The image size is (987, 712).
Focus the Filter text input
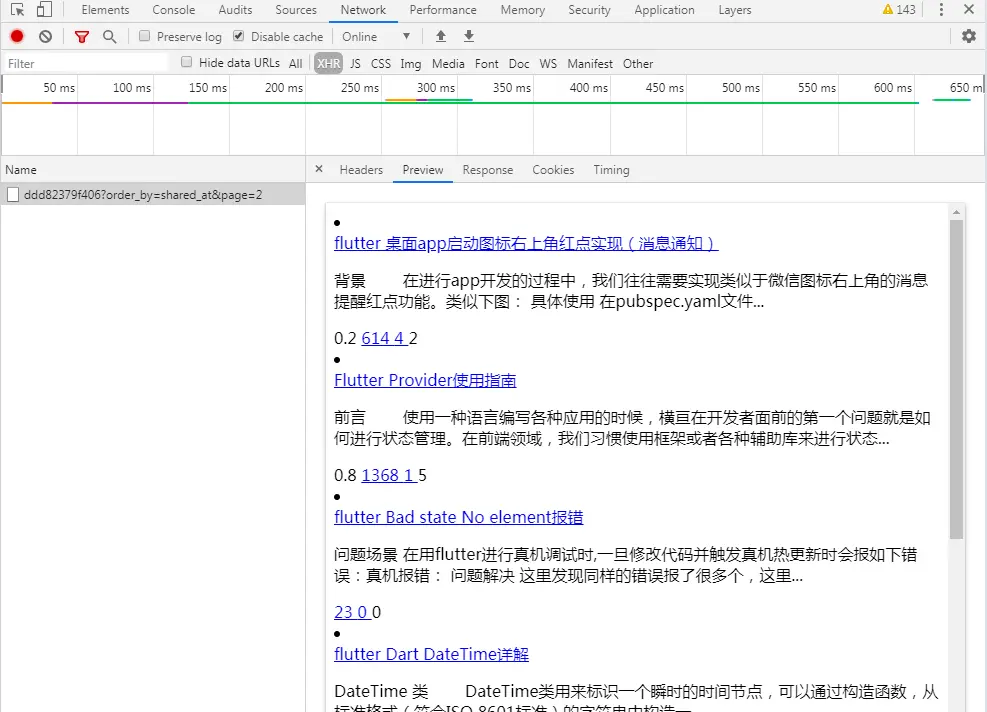point(86,64)
